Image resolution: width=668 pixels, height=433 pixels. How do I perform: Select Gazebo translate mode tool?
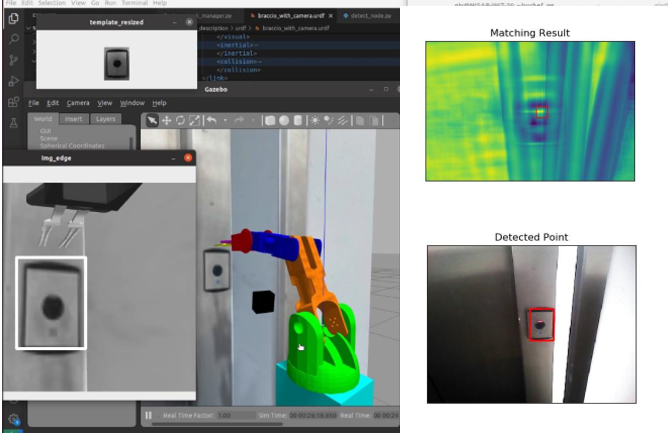pyautogui.click(x=167, y=121)
